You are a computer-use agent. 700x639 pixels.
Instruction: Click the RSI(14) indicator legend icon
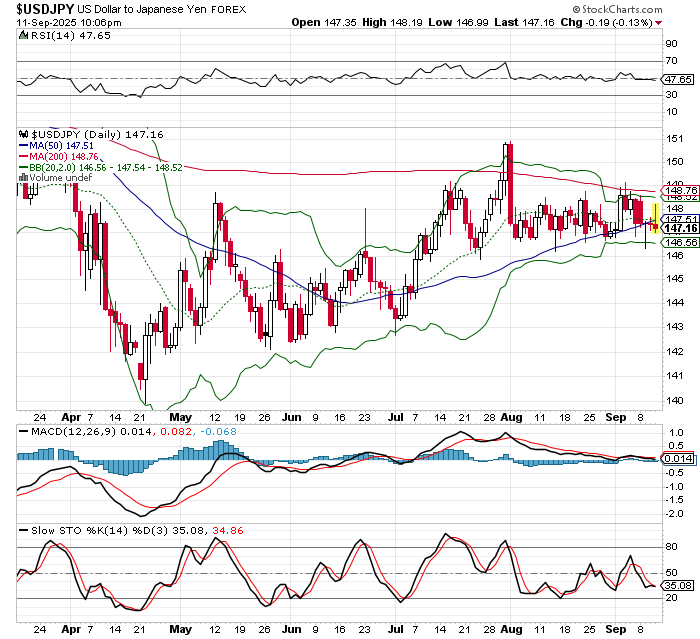[x=24, y=35]
